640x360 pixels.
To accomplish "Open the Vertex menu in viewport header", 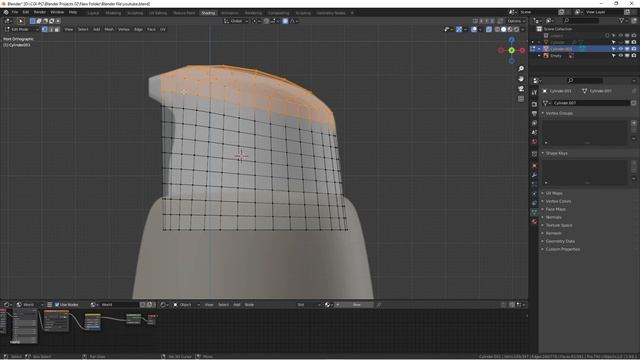I will point(124,29).
